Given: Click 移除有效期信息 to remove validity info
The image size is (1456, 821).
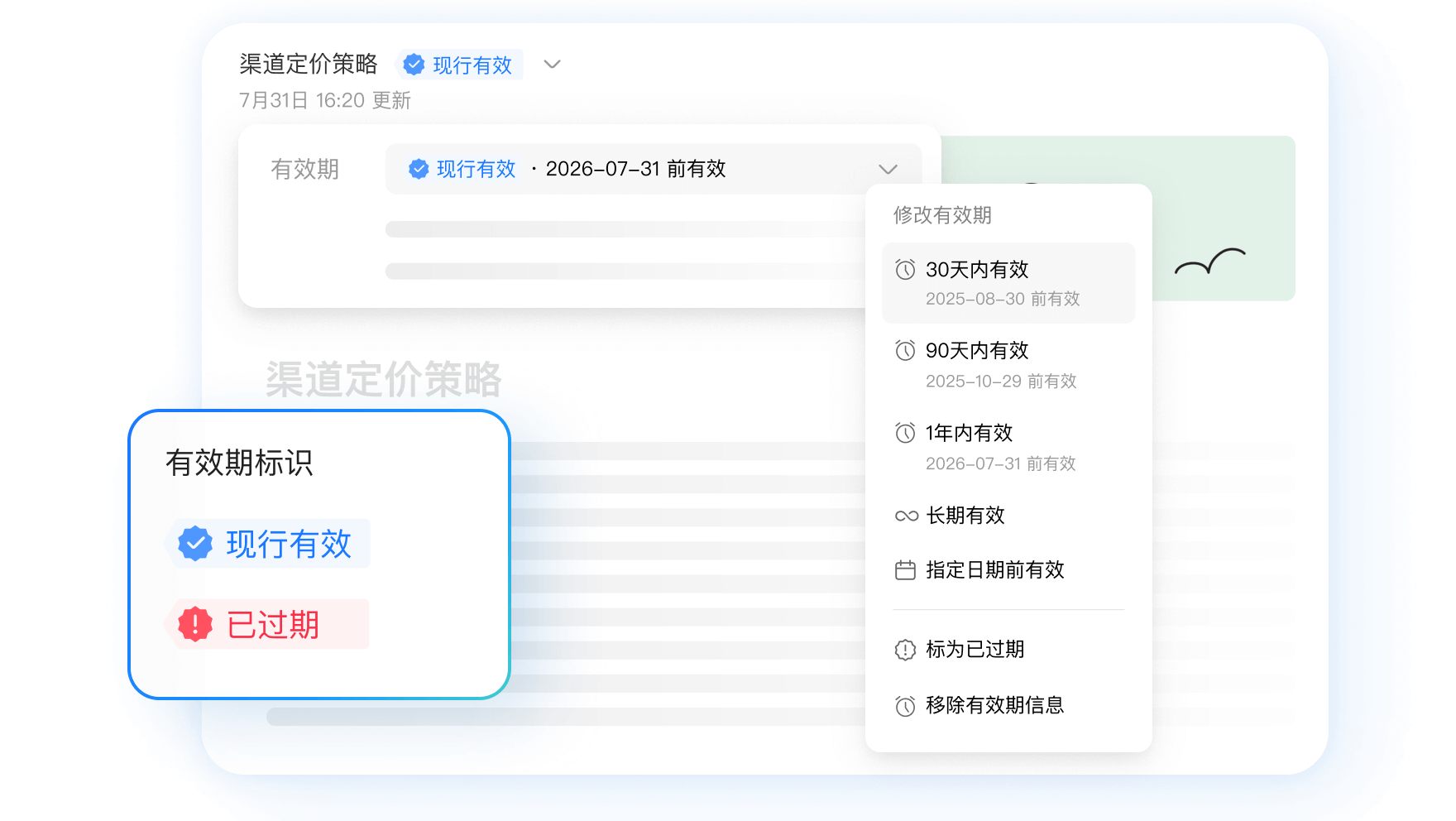Looking at the screenshot, I should 996,705.
